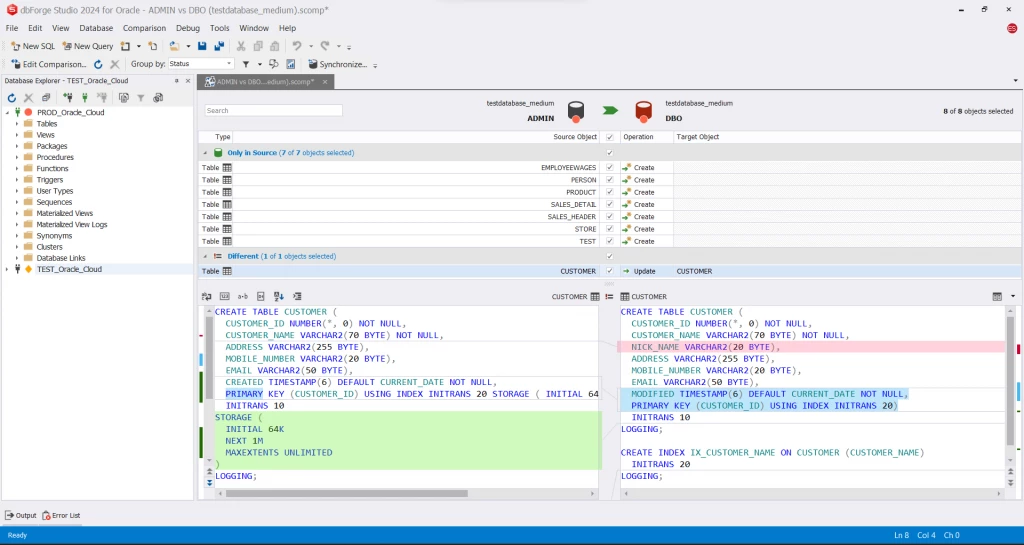
Task: Click the user avatar icon at the top right
Action: 1012,28
